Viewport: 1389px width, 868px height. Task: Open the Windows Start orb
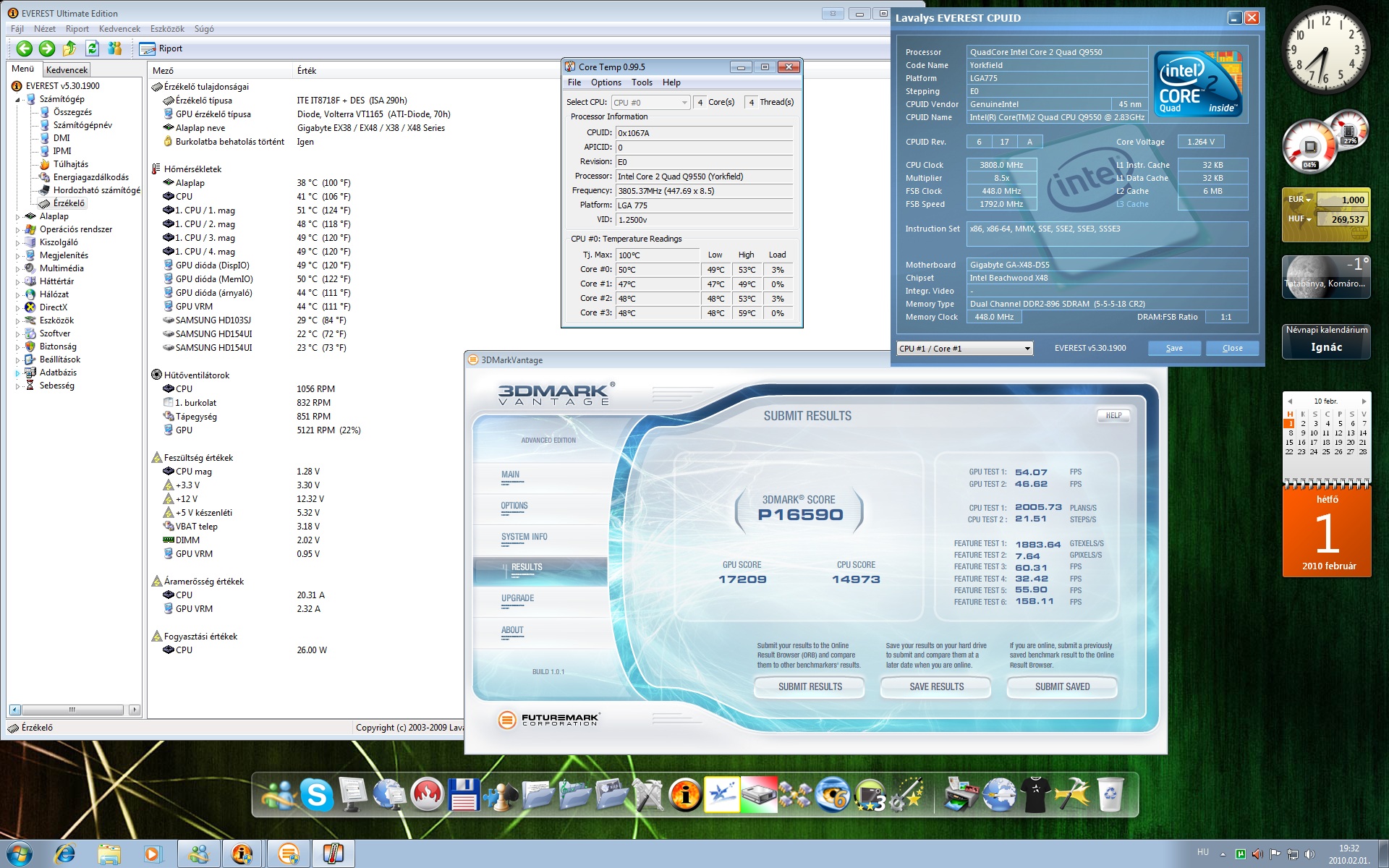[20, 854]
